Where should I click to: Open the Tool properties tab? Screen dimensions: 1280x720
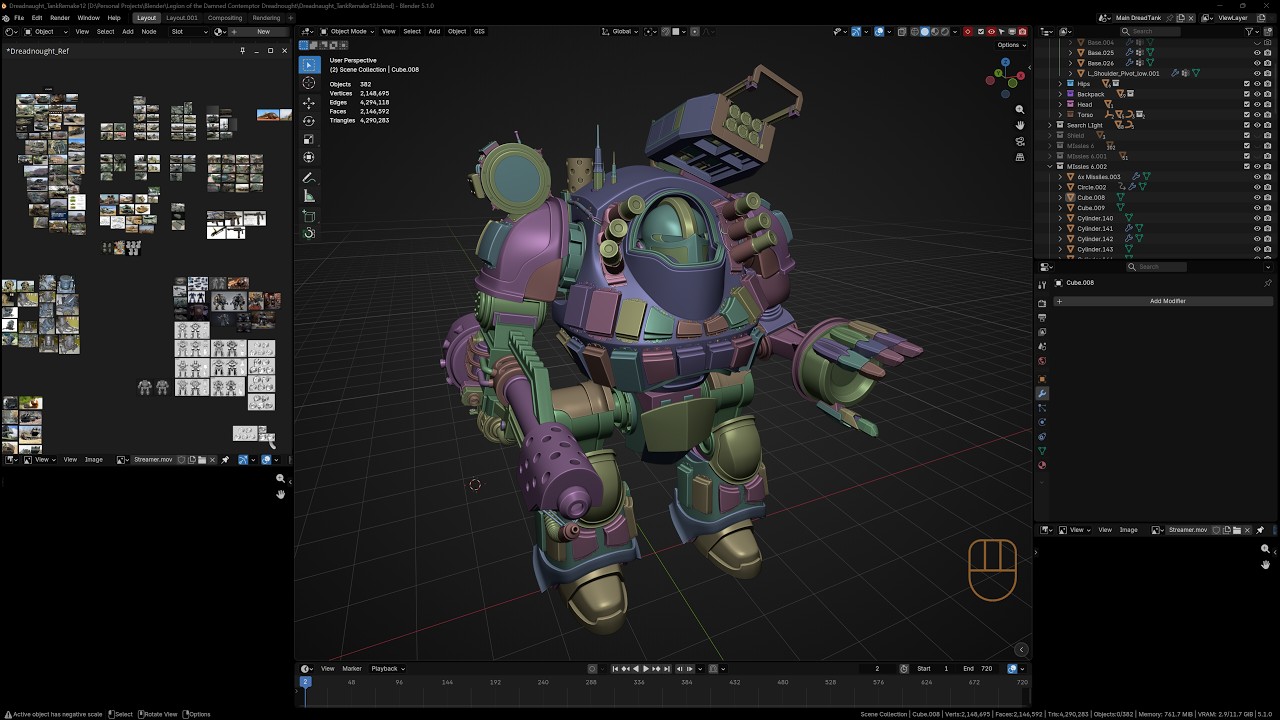tap(1042, 285)
